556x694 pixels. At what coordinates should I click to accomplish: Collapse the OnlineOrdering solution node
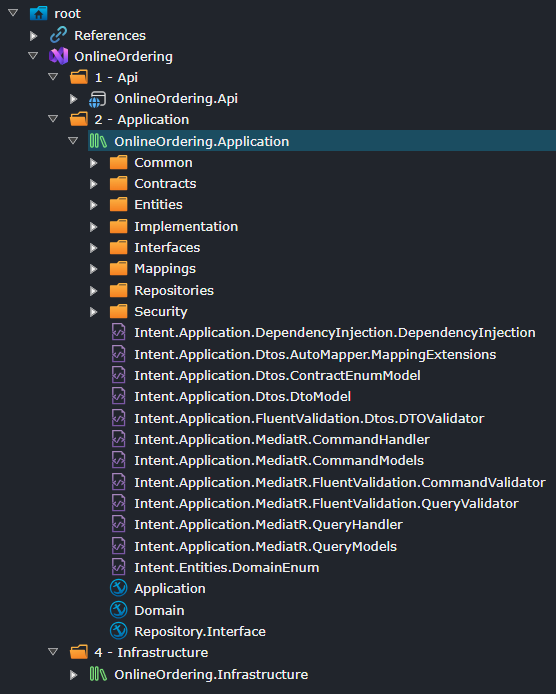(x=33, y=56)
